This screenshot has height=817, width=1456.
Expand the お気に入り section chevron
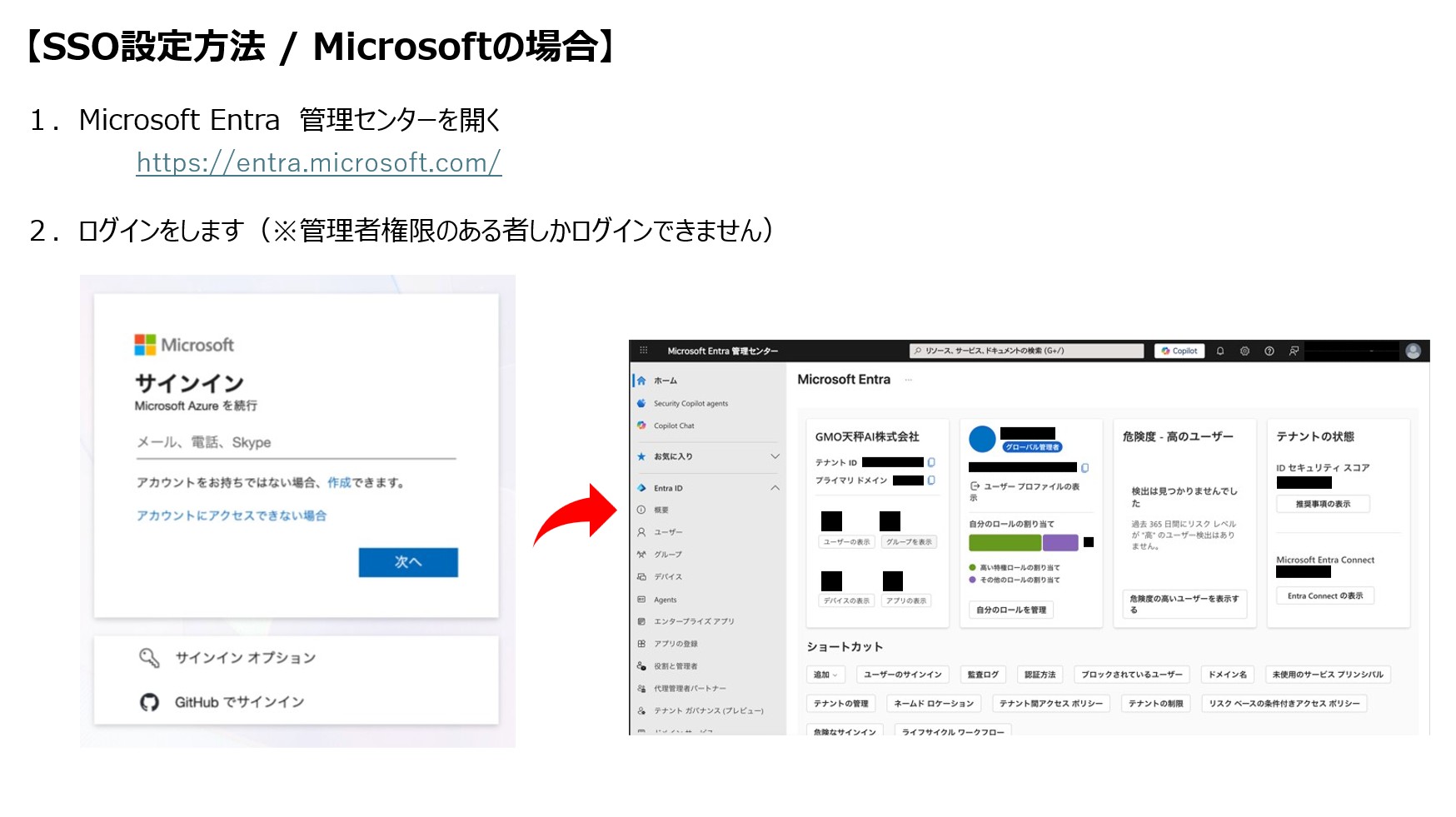[x=775, y=456]
